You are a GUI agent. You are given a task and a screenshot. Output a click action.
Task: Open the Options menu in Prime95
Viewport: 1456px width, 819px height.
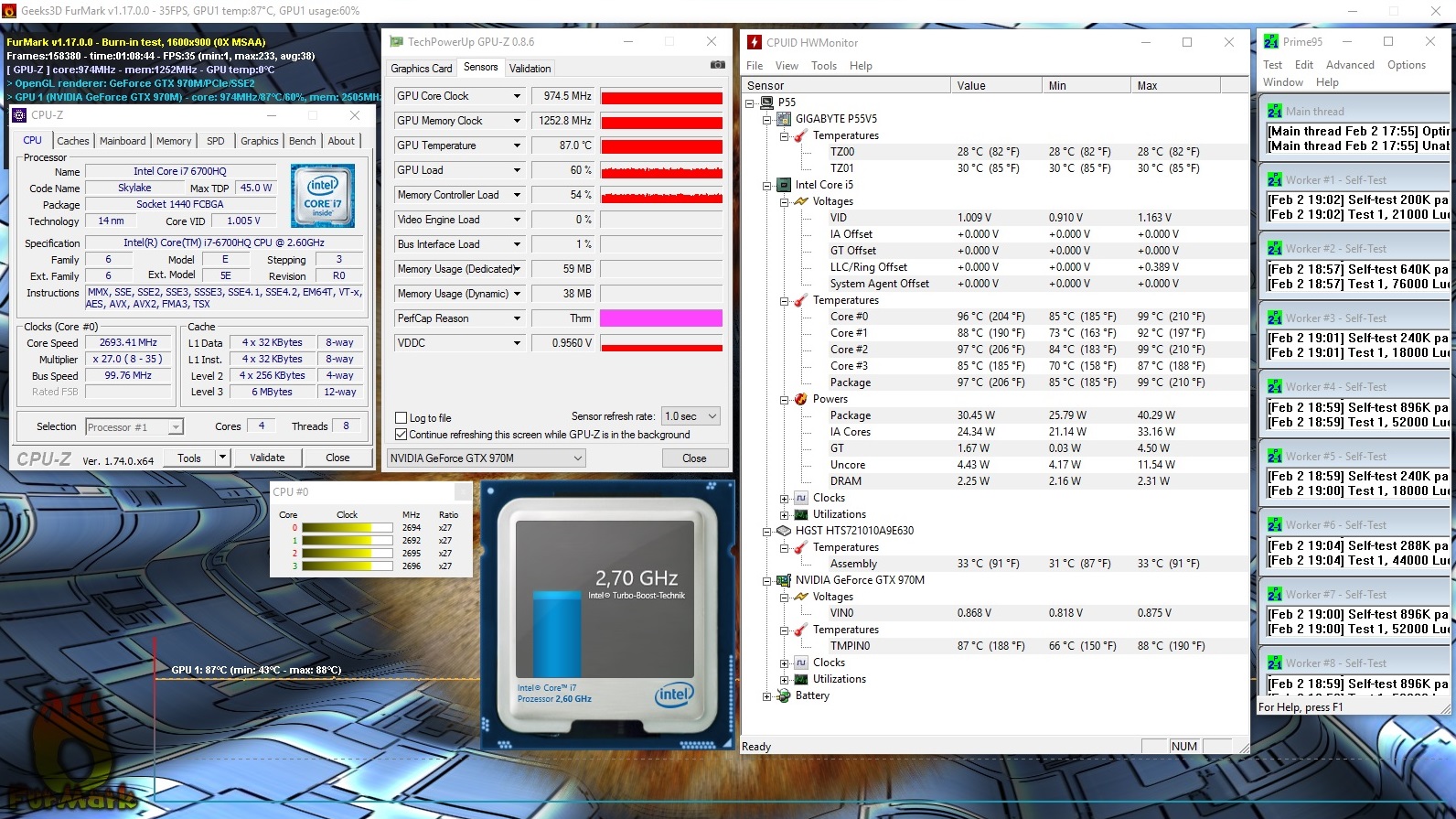(x=1407, y=65)
